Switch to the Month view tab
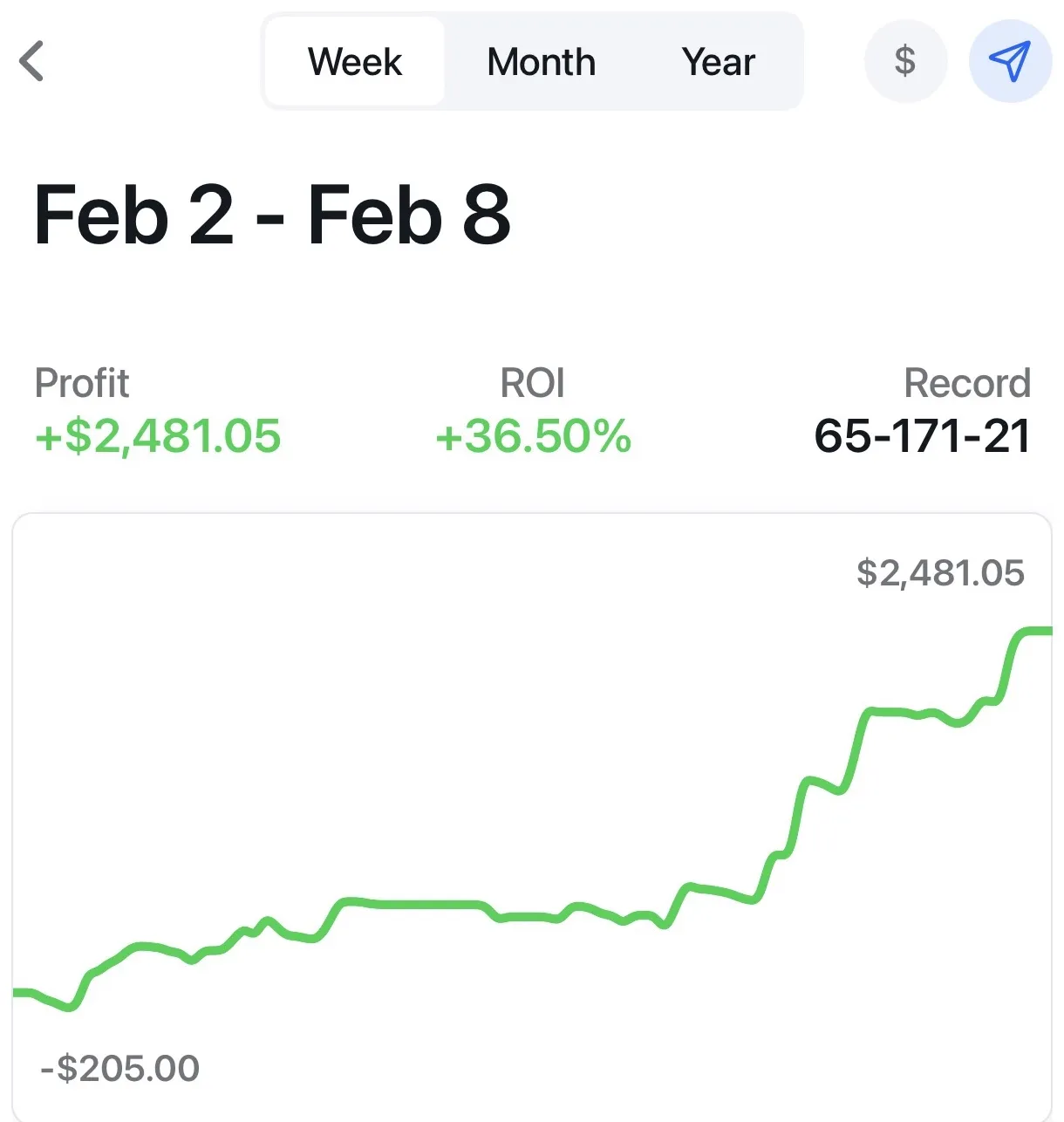Screen dimensions: 1064x1122 click(x=541, y=62)
